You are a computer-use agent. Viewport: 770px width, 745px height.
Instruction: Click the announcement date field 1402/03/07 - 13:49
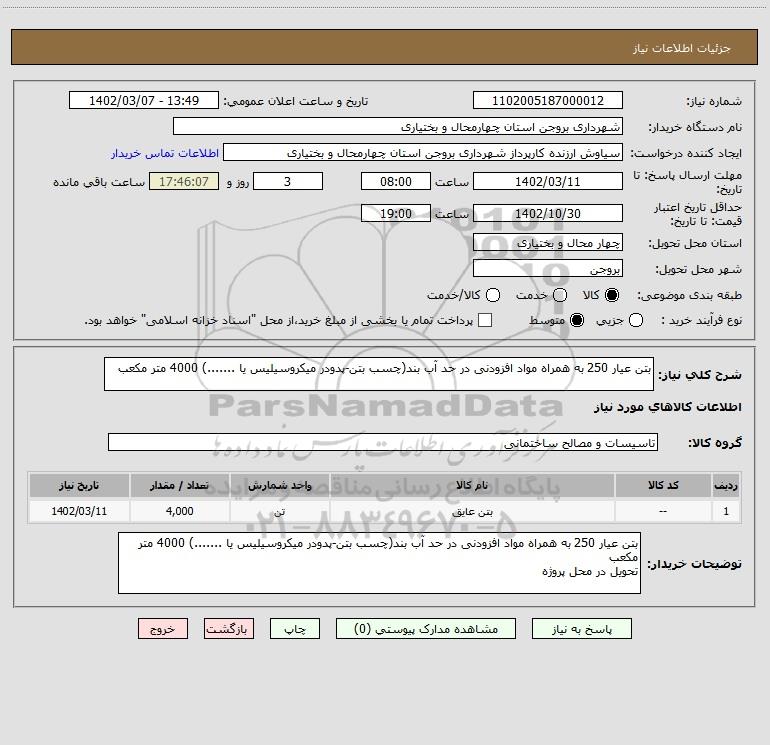144,100
